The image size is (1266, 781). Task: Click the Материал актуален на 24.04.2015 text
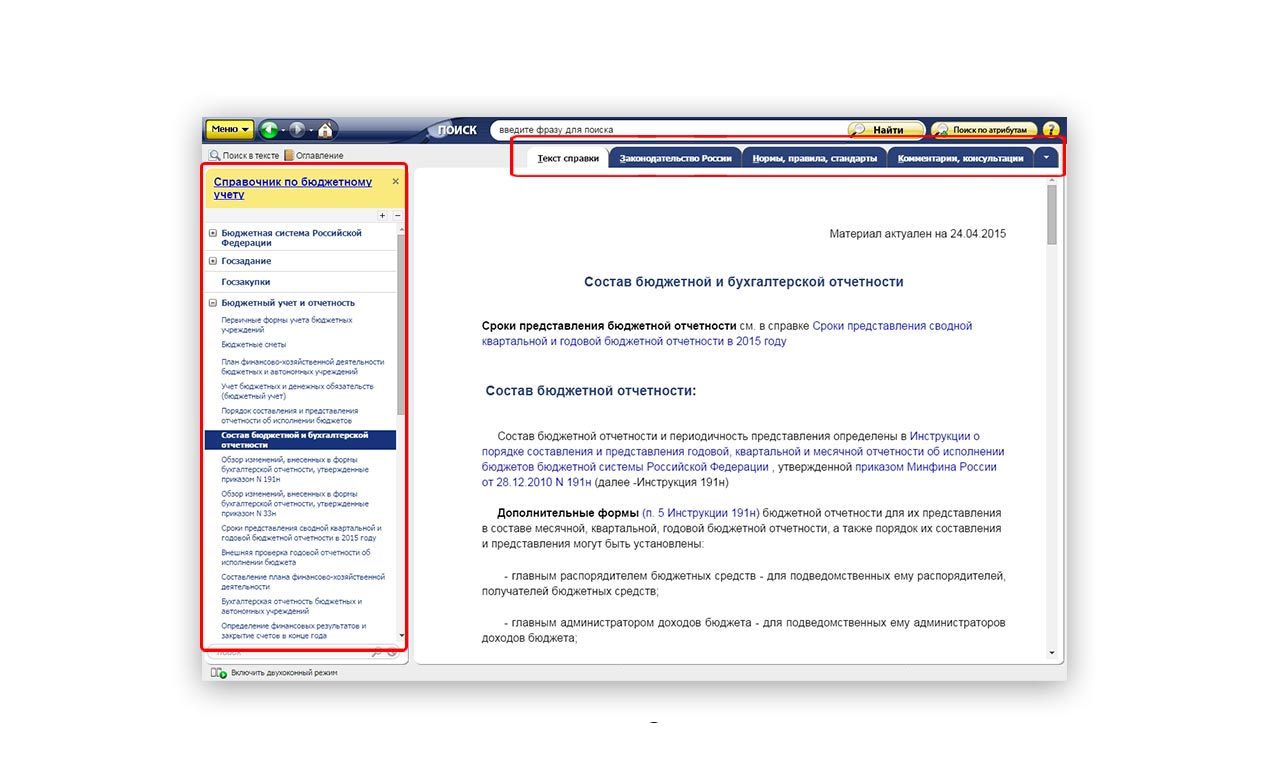(917, 234)
